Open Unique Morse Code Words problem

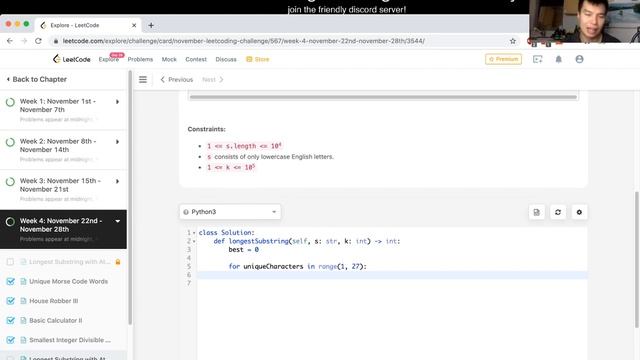pyautogui.click(x=69, y=281)
